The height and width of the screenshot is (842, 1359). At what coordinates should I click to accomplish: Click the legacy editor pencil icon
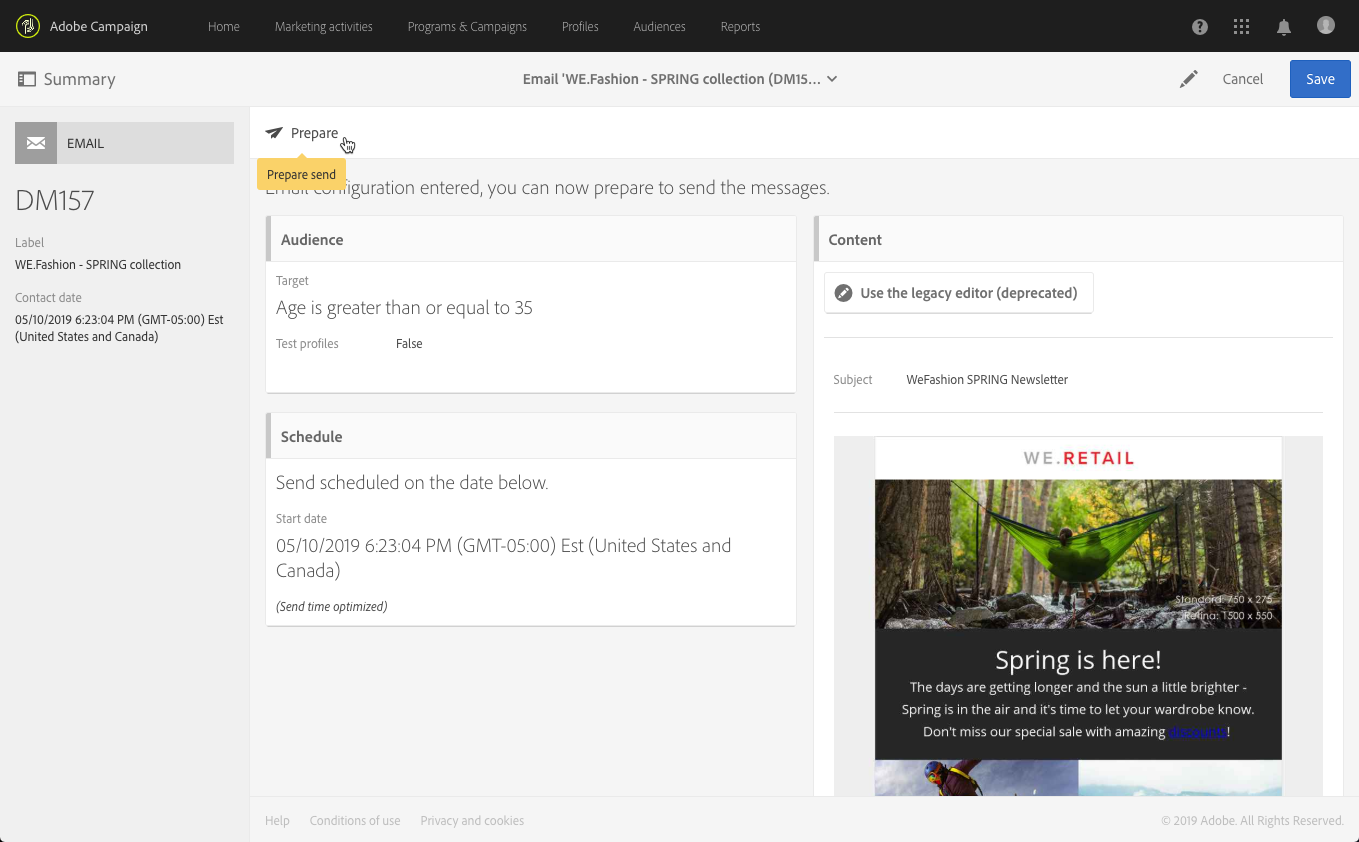[x=844, y=293]
